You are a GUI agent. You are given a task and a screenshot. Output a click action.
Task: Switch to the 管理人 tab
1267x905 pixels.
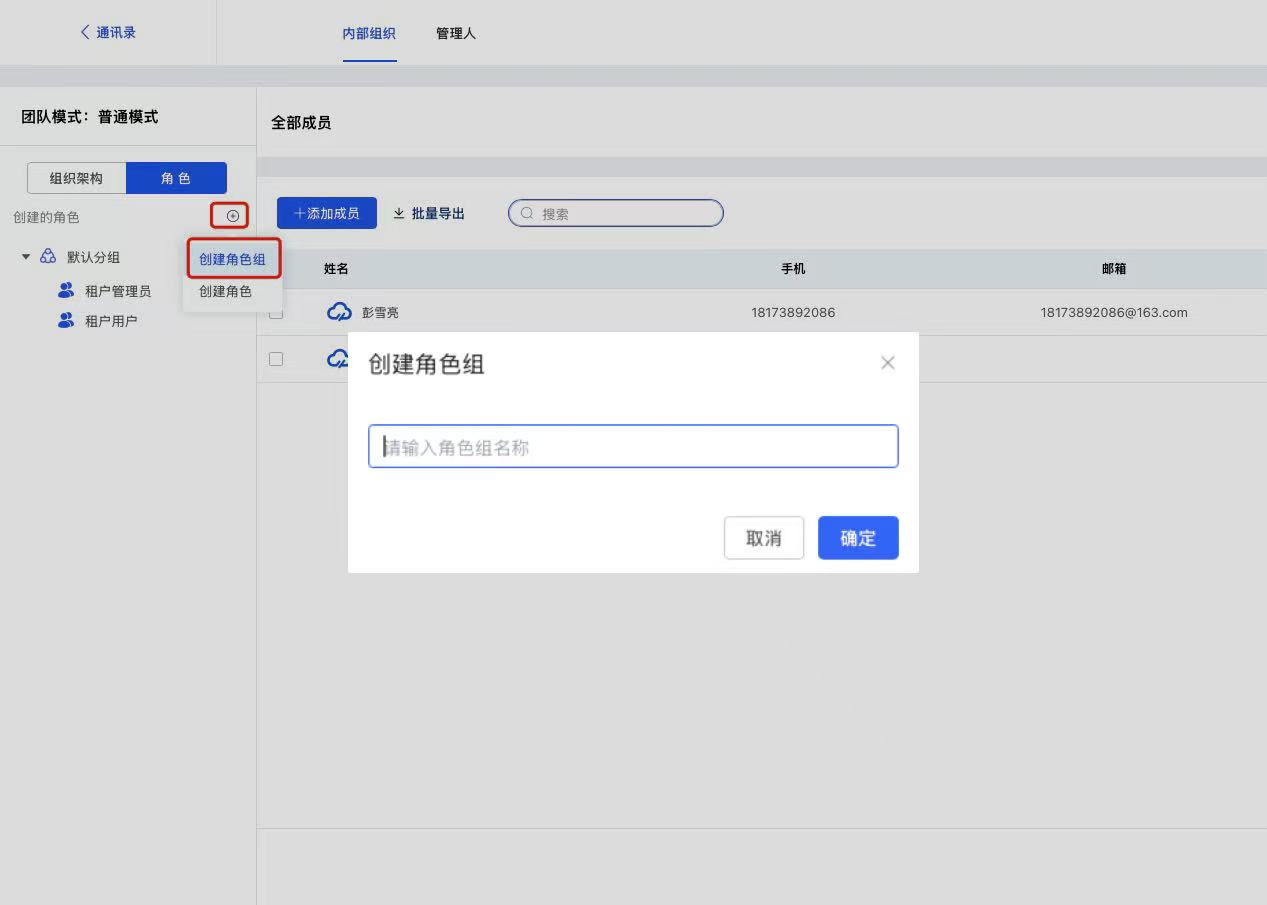[x=455, y=33]
